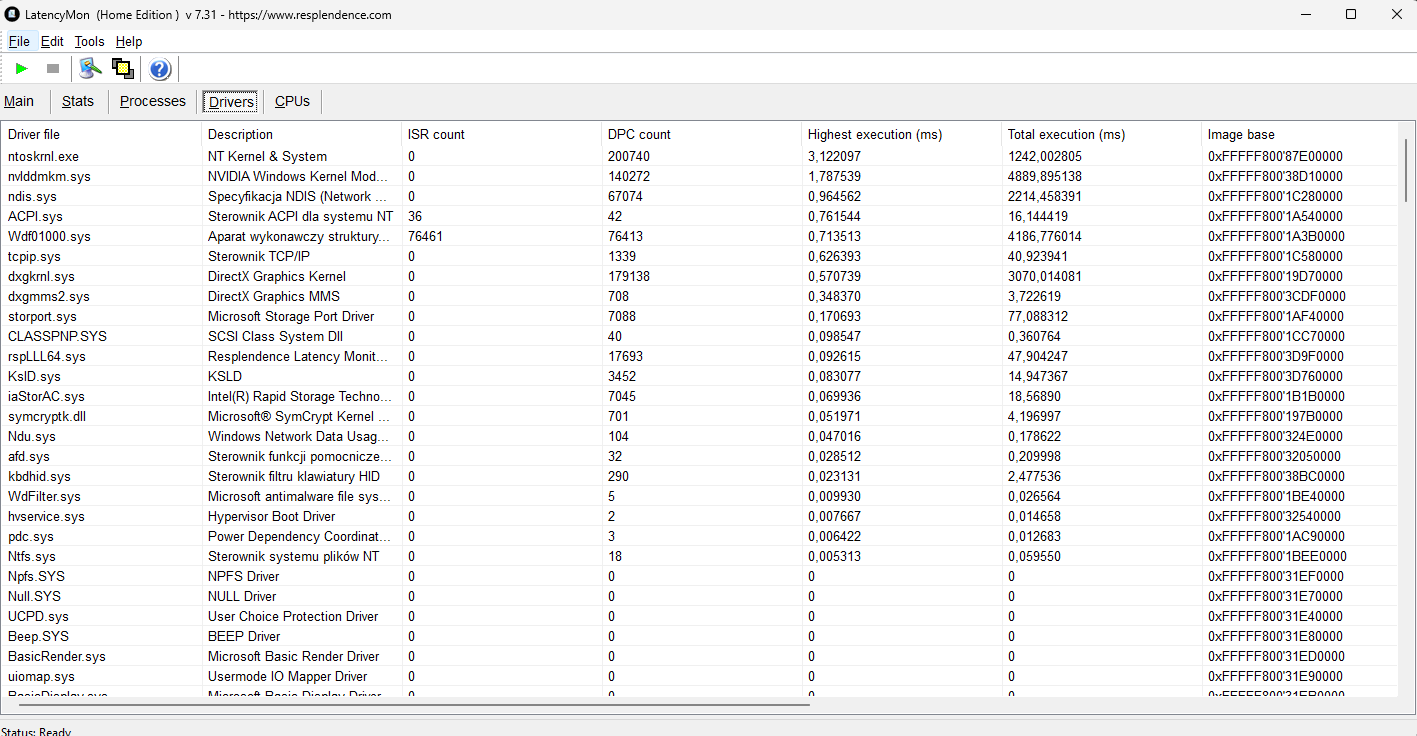Viewport: 1417px width, 736px height.
Task: Click DPC count value 200740
Action: pyautogui.click(x=629, y=156)
